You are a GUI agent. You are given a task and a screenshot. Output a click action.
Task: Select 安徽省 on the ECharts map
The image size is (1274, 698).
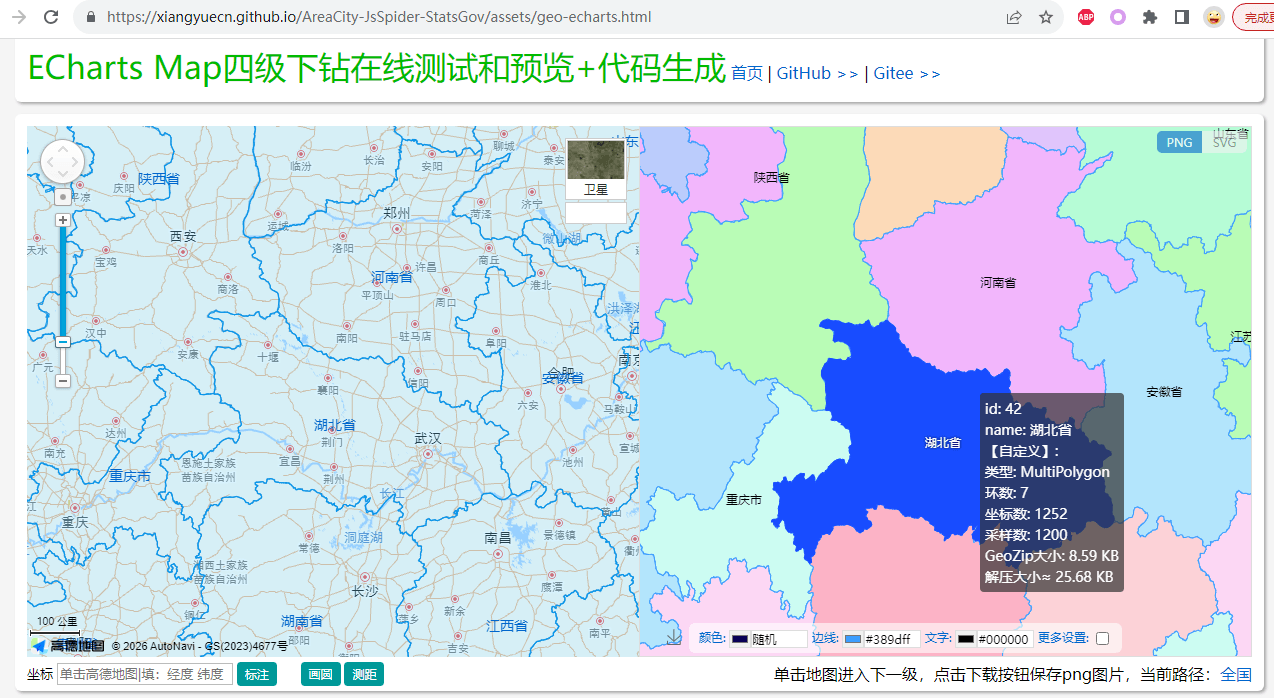1164,392
